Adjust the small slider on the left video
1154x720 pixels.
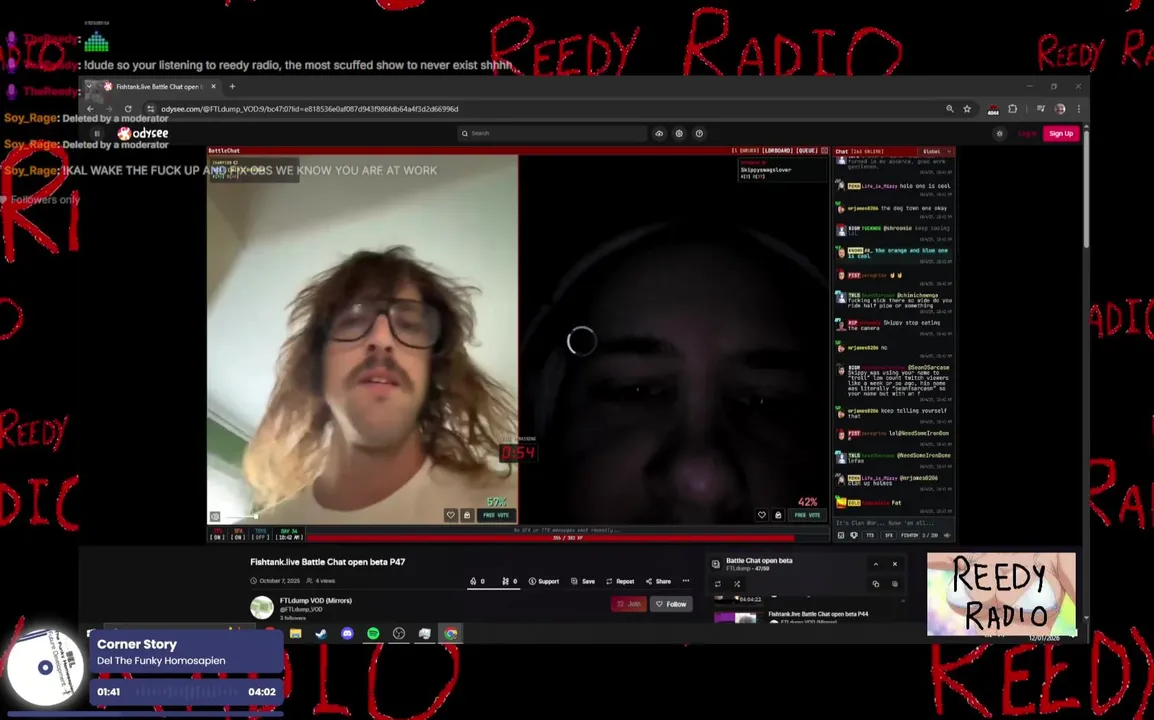pos(241,517)
